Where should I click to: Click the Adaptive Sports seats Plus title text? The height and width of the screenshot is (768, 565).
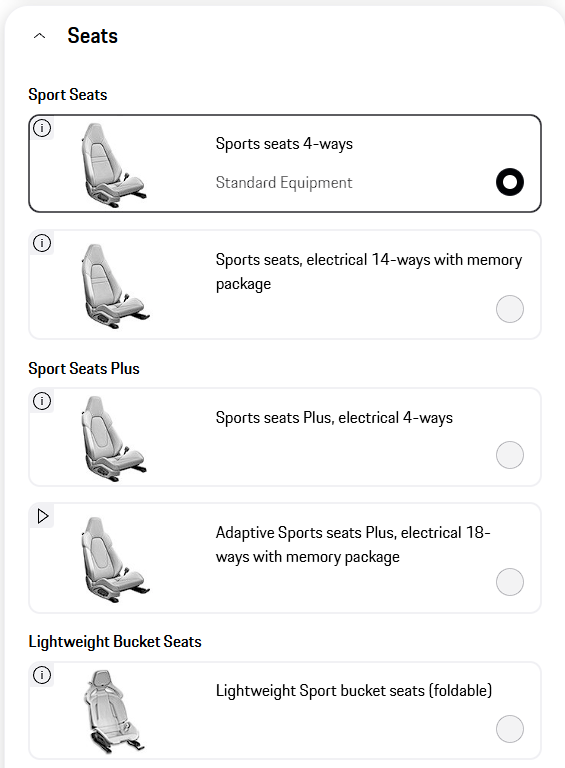[x=353, y=545]
